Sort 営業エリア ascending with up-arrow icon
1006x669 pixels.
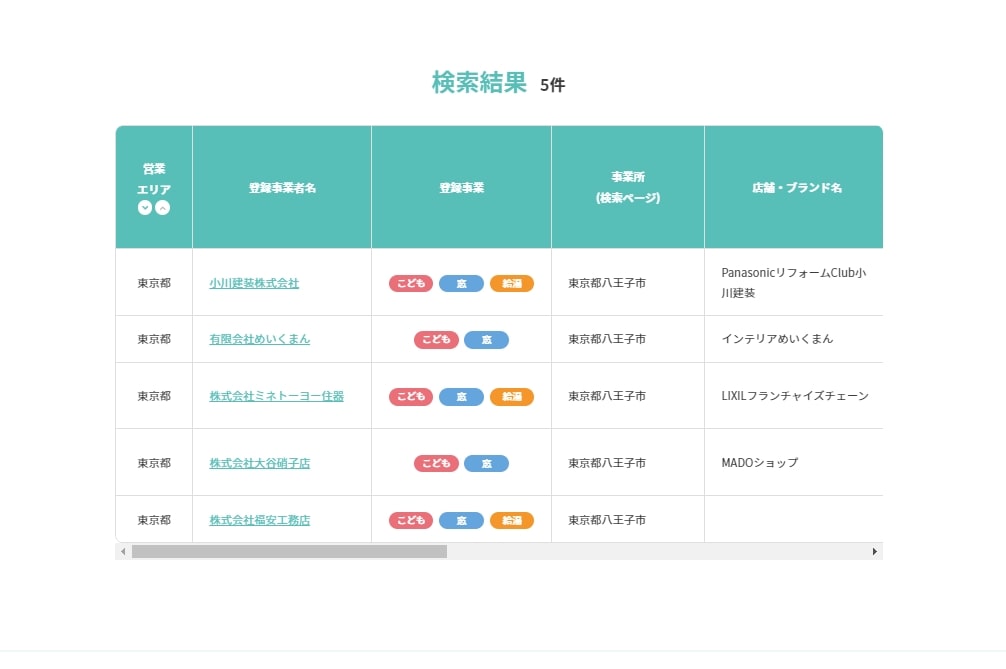pos(163,208)
